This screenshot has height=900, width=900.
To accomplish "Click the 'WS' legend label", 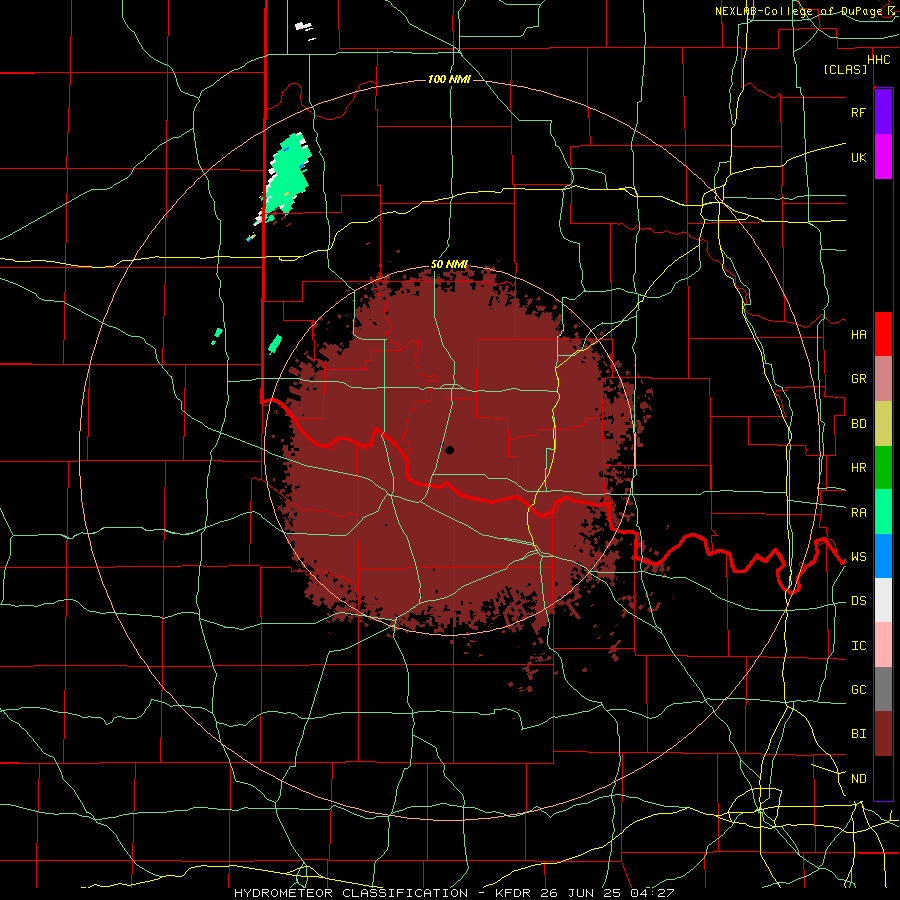I will (x=858, y=557).
